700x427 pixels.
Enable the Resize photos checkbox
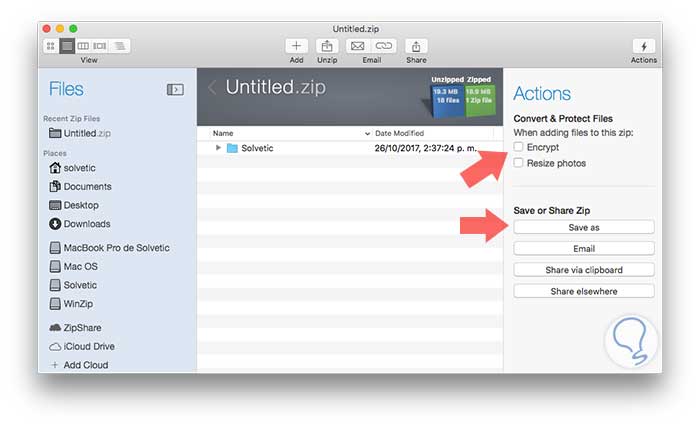coord(518,163)
